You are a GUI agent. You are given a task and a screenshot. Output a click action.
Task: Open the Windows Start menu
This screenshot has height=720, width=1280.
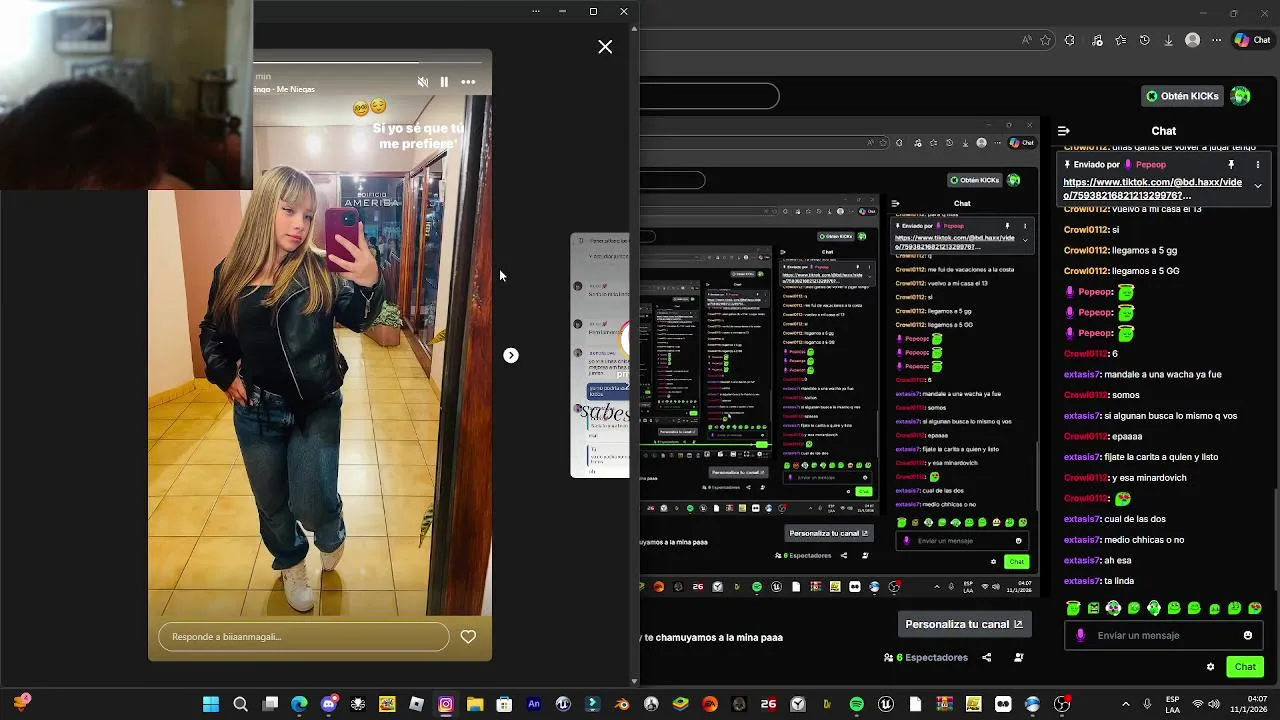(x=211, y=704)
